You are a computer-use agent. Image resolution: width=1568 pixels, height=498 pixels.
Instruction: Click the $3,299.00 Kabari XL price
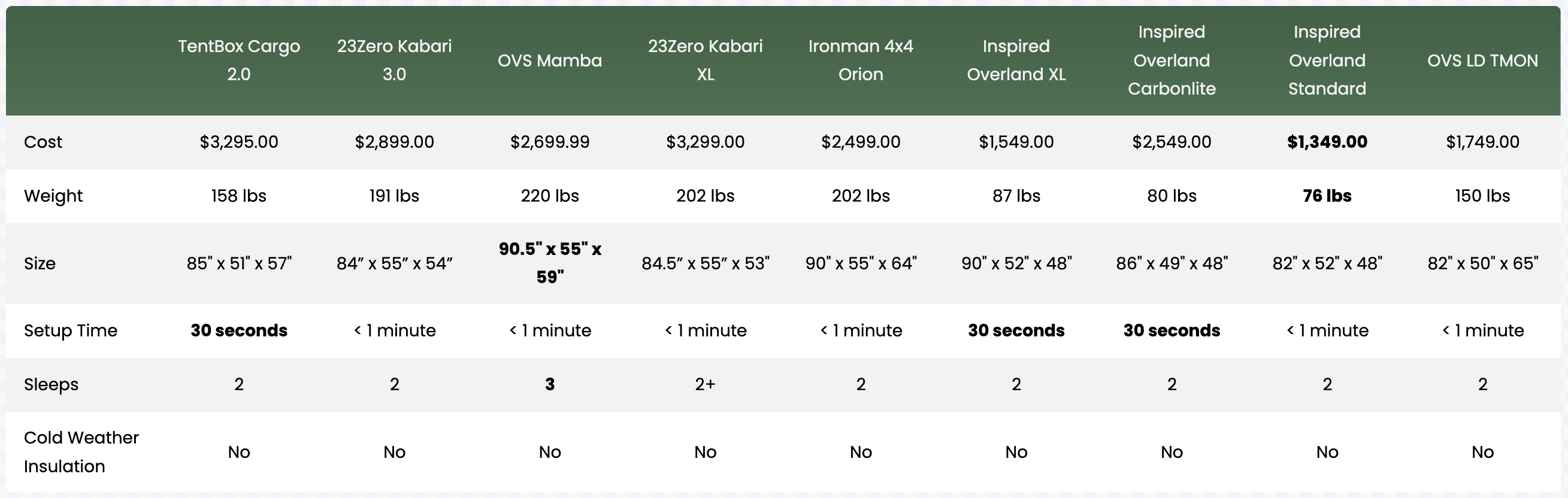click(x=705, y=142)
